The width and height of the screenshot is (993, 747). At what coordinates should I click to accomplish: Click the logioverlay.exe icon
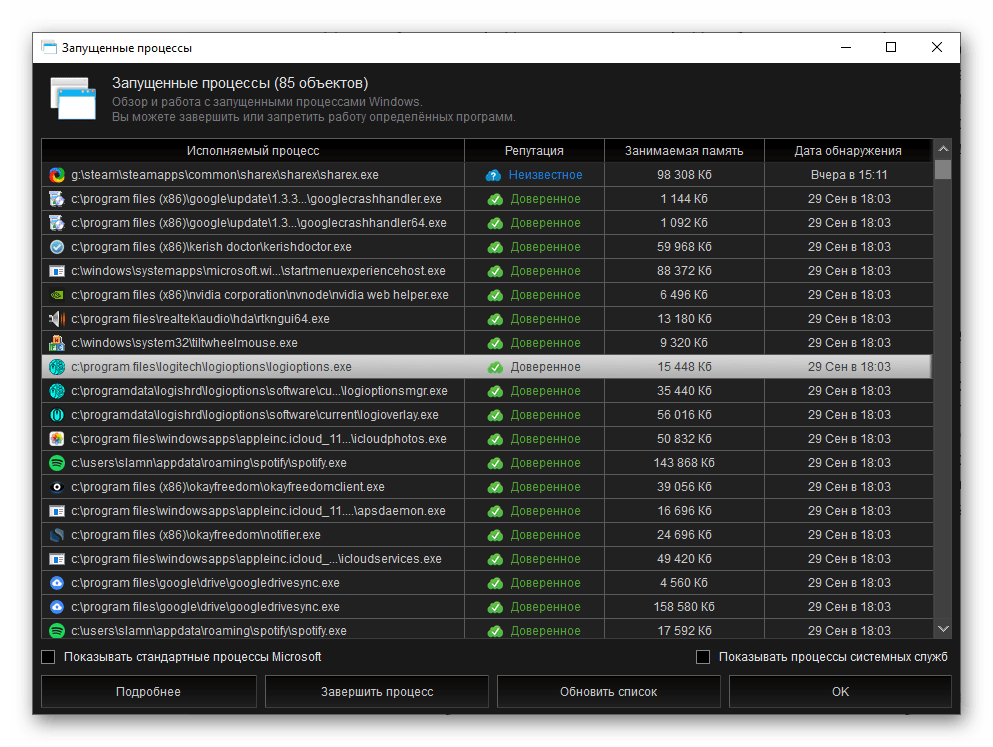pyautogui.click(x=57, y=415)
